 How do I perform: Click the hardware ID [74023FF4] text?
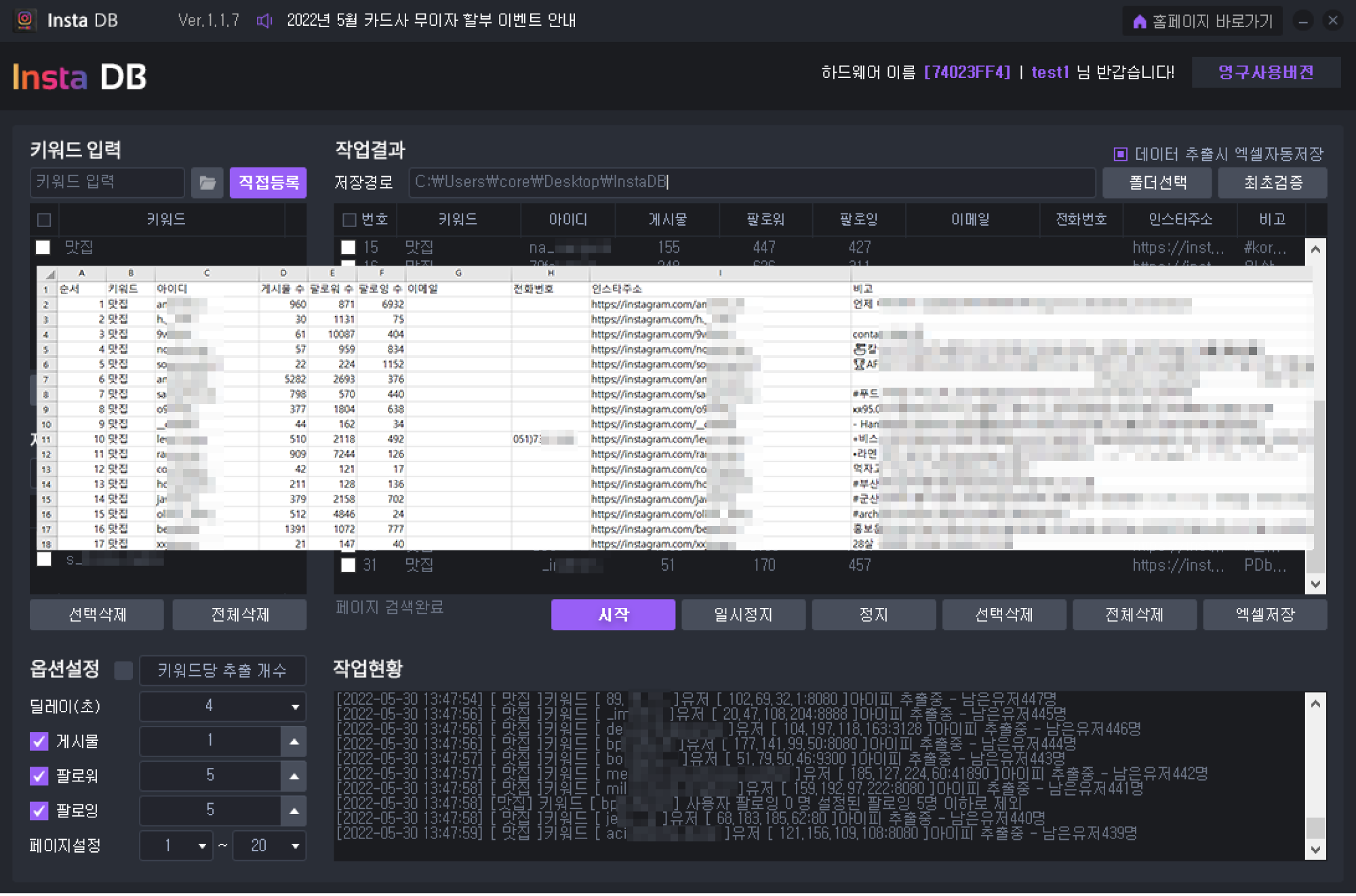tap(967, 73)
